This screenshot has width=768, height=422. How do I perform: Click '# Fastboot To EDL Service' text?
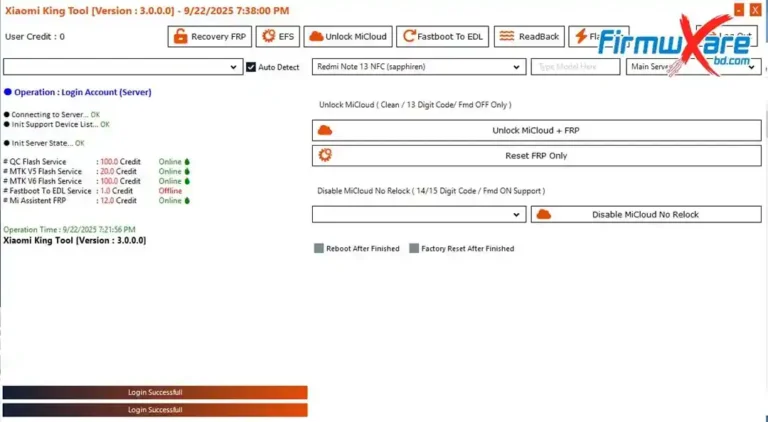tap(47, 191)
